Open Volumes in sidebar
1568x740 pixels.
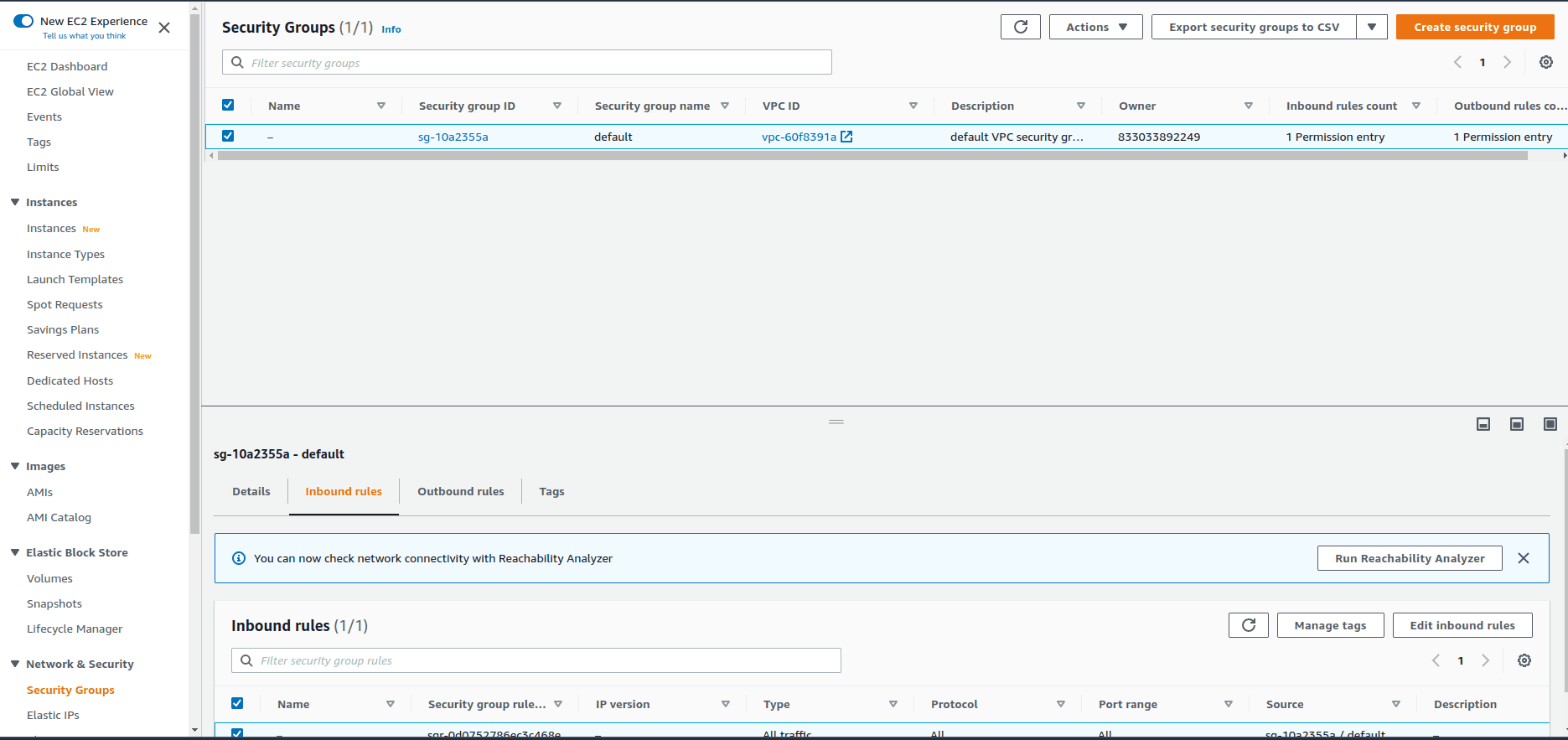[x=49, y=578]
